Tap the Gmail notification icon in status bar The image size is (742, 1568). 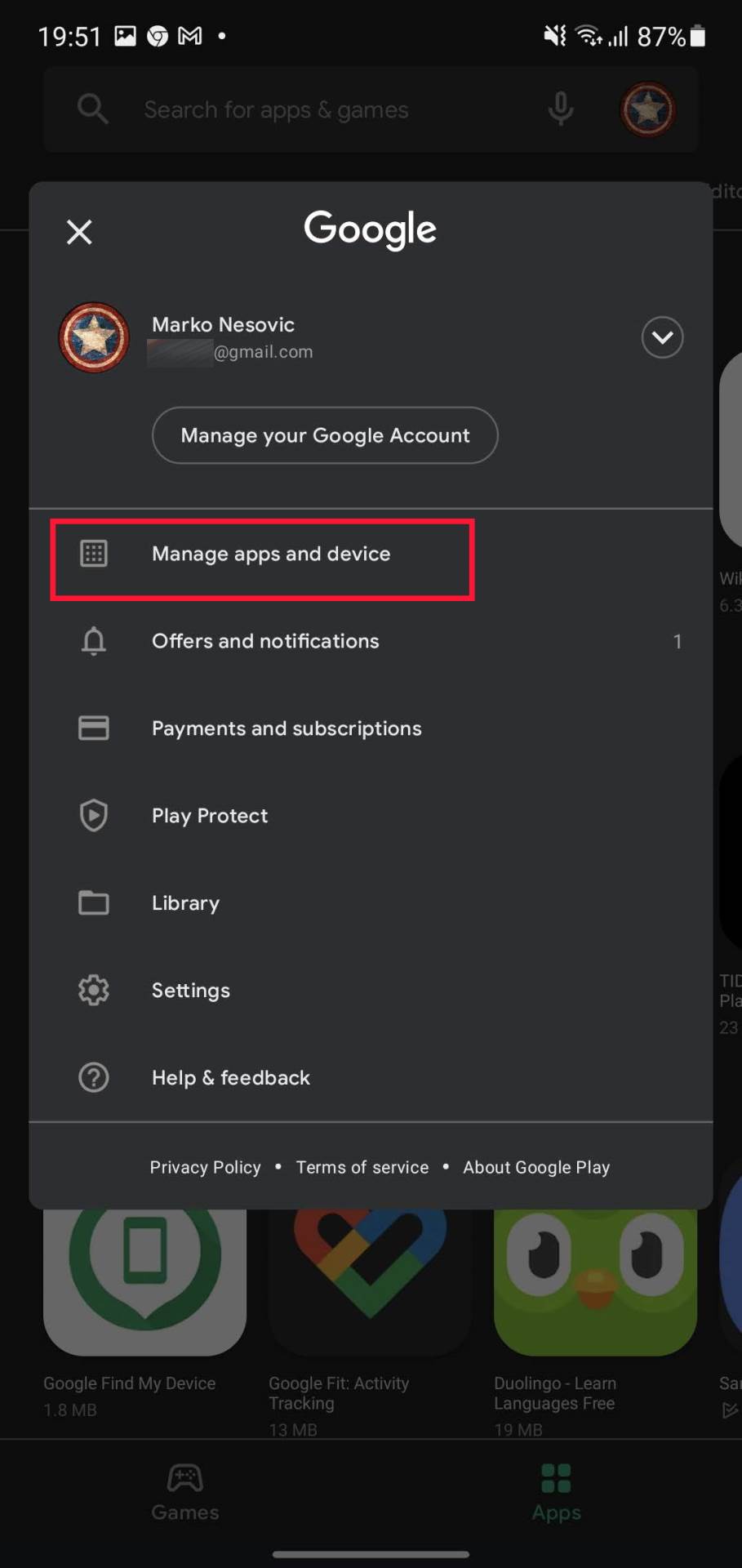click(x=190, y=36)
